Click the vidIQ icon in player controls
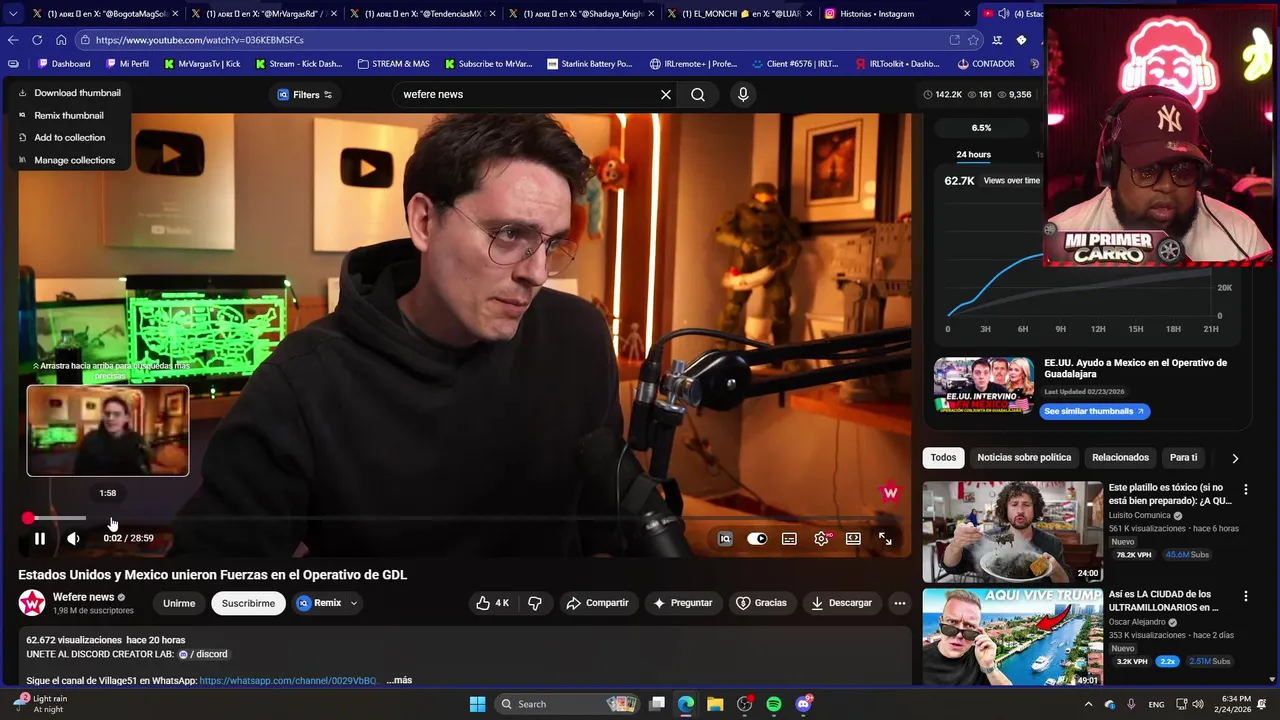 [725, 538]
